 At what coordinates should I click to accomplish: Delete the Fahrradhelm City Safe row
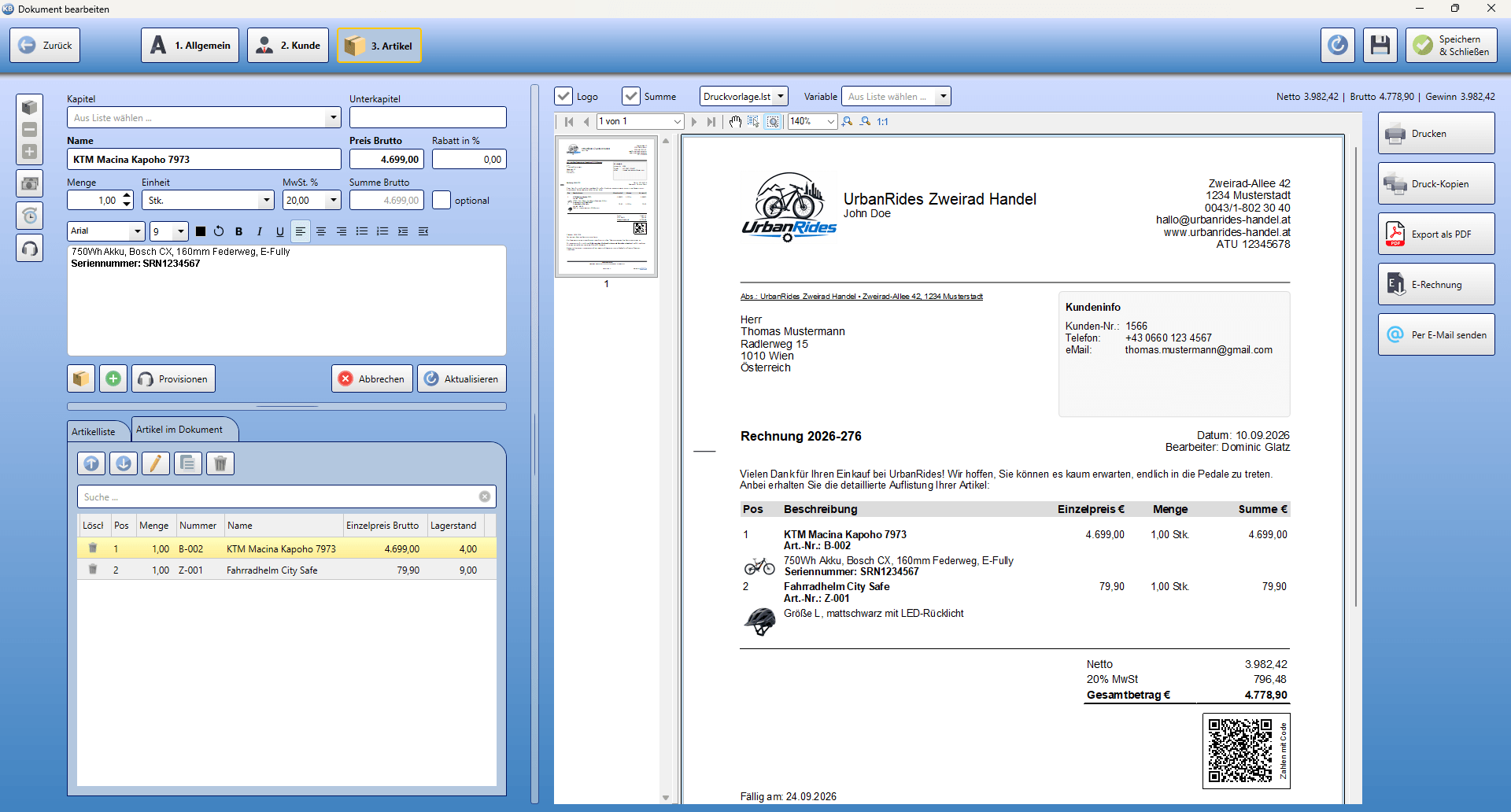(93, 570)
